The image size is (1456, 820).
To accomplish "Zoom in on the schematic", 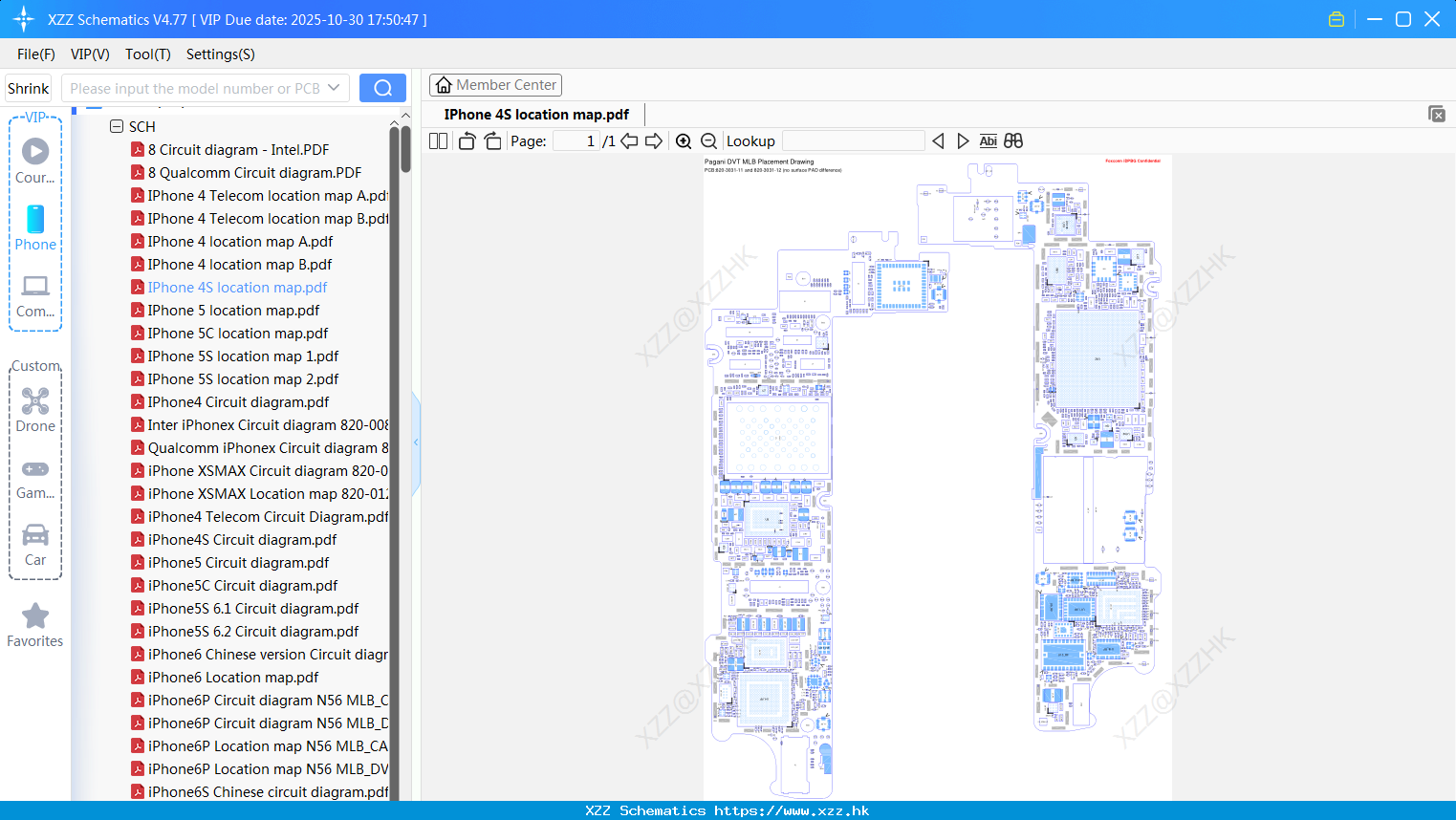I will click(x=684, y=141).
